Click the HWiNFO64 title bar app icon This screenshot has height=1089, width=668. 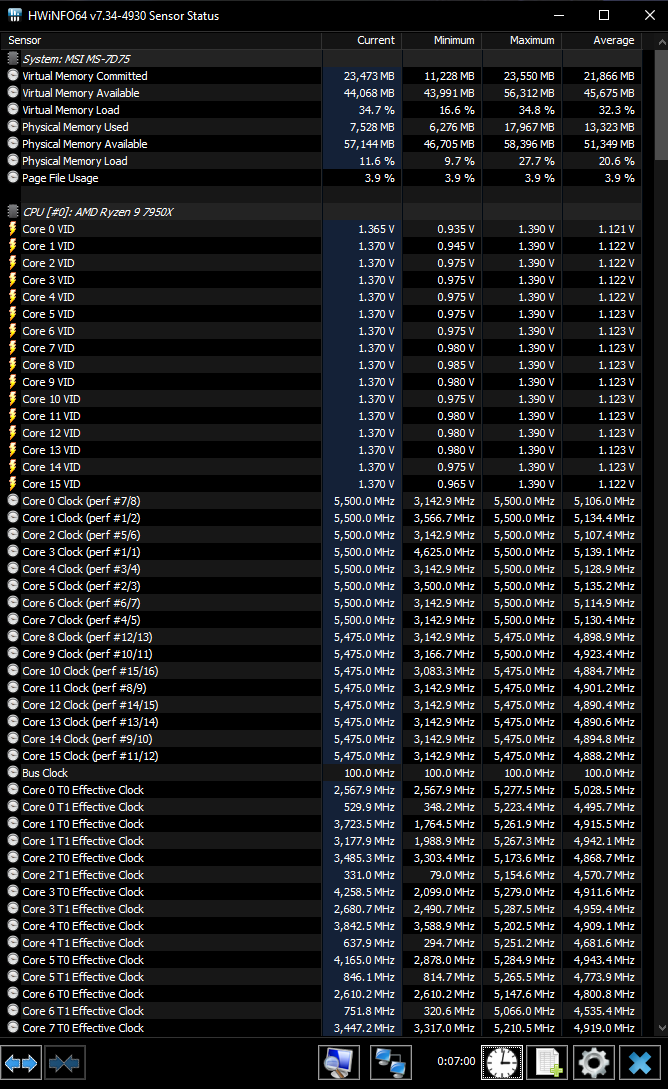(x=15, y=15)
